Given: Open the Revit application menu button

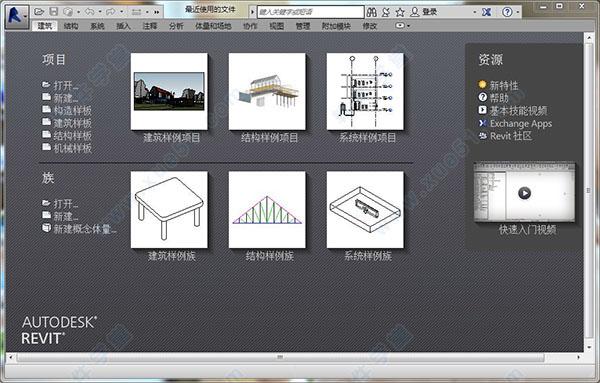Looking at the screenshot, I should (16, 16).
